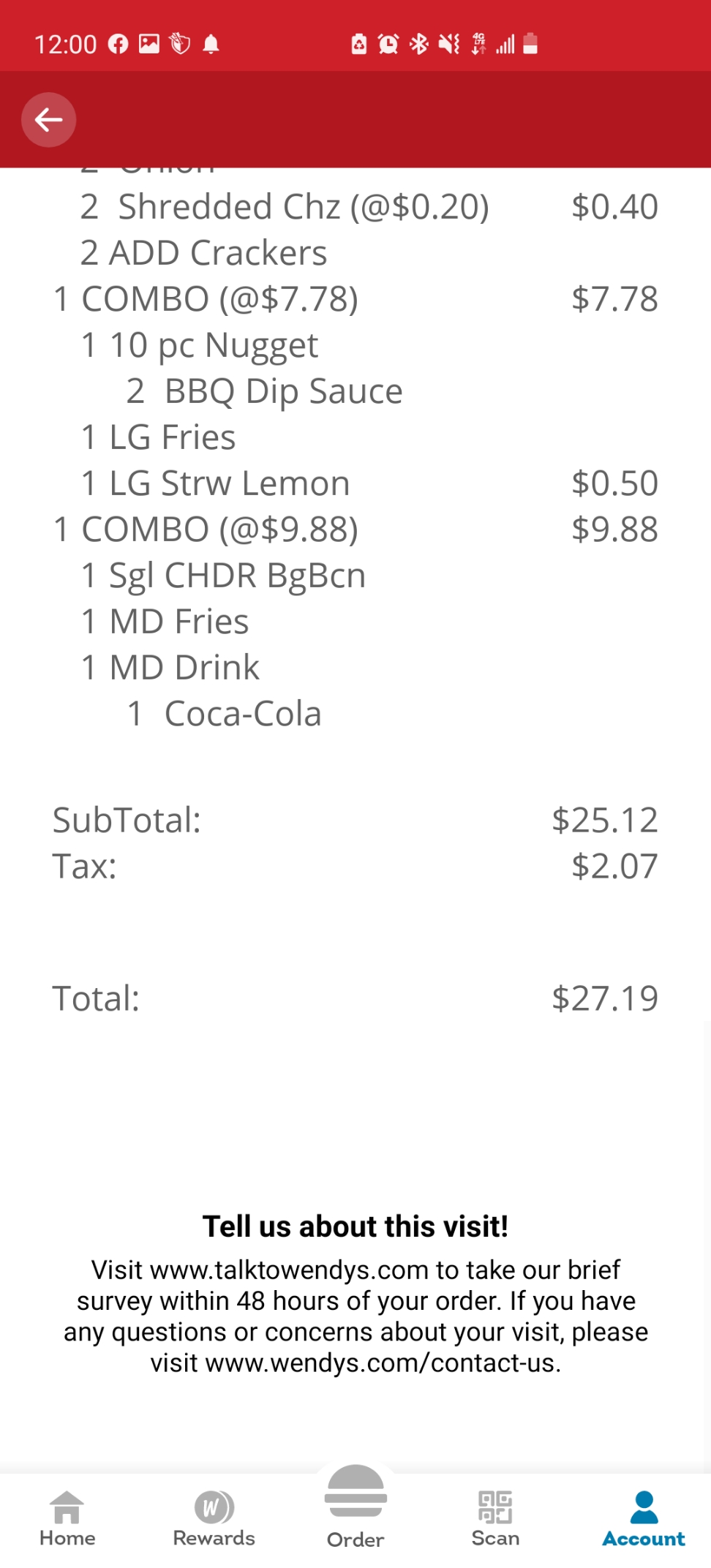
Task: Open the www.wendys.com/contact-us link
Action: (383, 1363)
